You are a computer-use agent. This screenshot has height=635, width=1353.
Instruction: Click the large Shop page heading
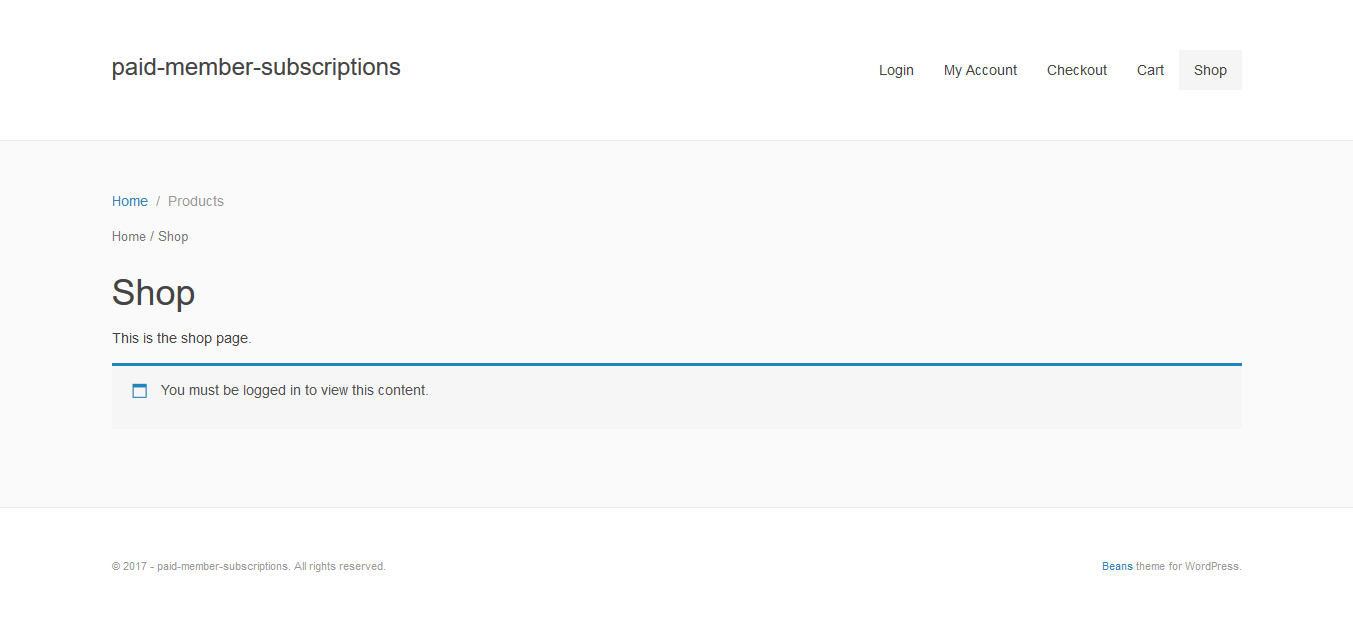click(153, 293)
